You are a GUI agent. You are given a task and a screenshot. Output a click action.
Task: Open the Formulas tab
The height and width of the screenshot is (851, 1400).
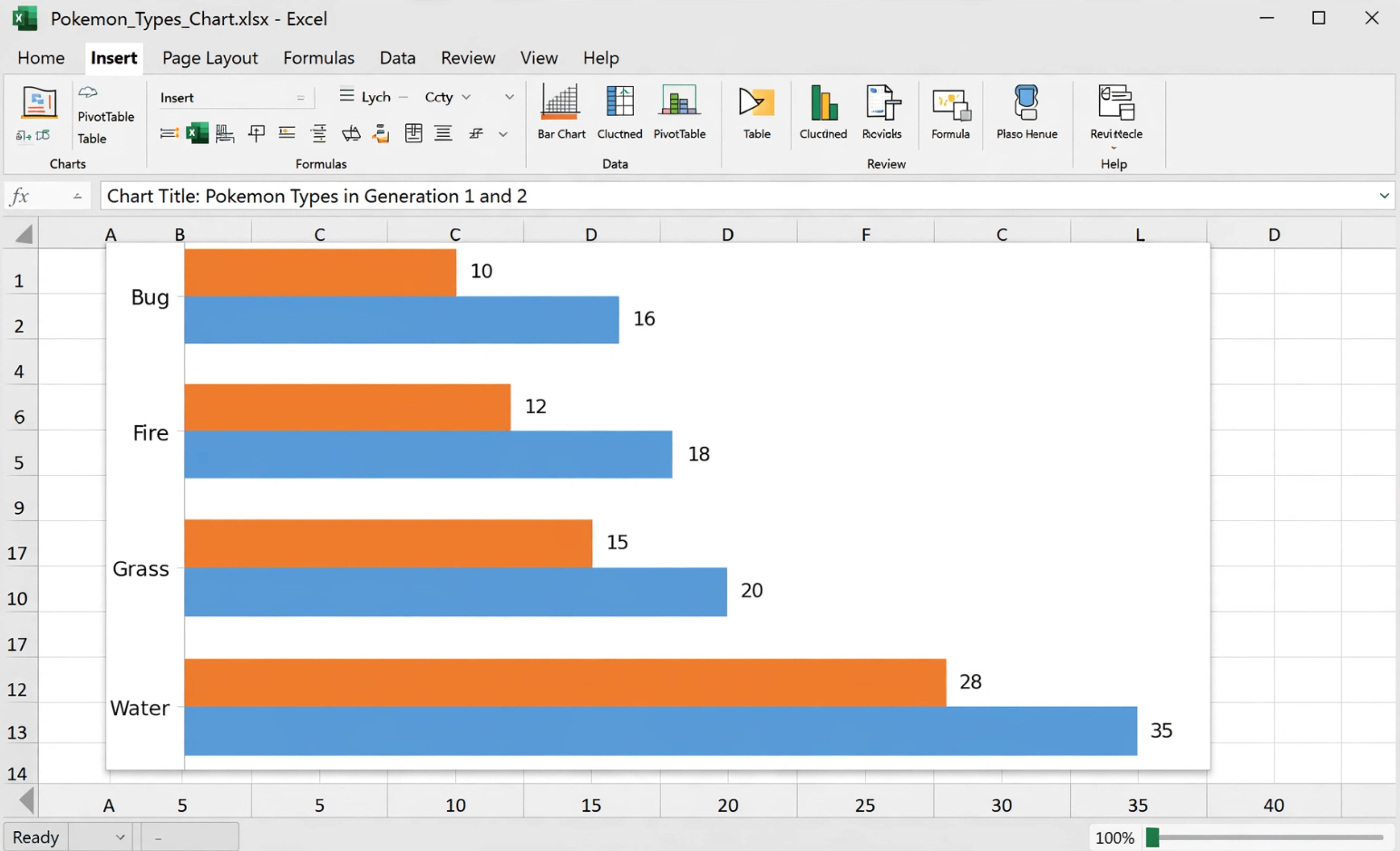pyautogui.click(x=318, y=58)
